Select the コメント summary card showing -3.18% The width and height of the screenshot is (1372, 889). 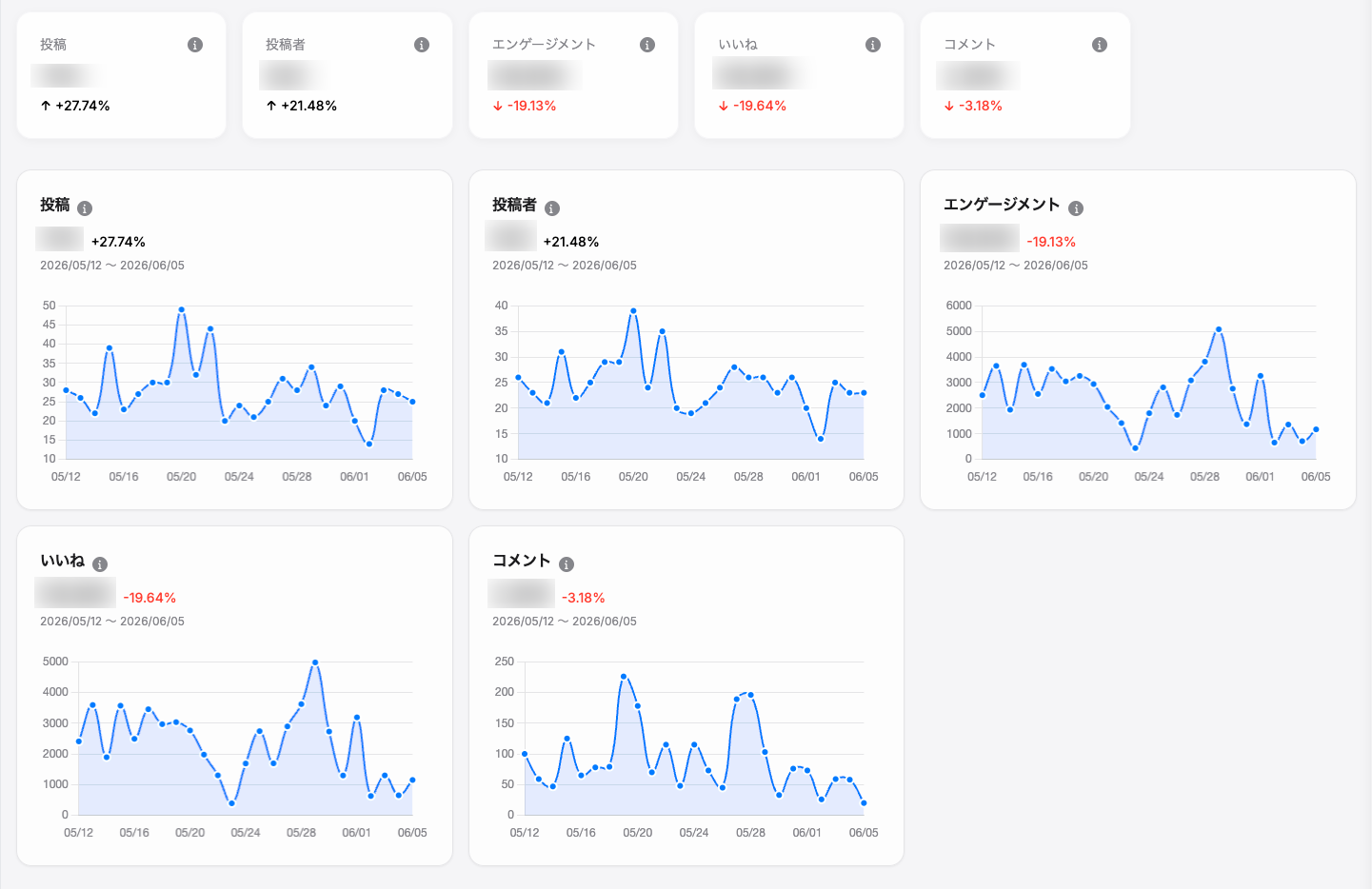point(1025,75)
